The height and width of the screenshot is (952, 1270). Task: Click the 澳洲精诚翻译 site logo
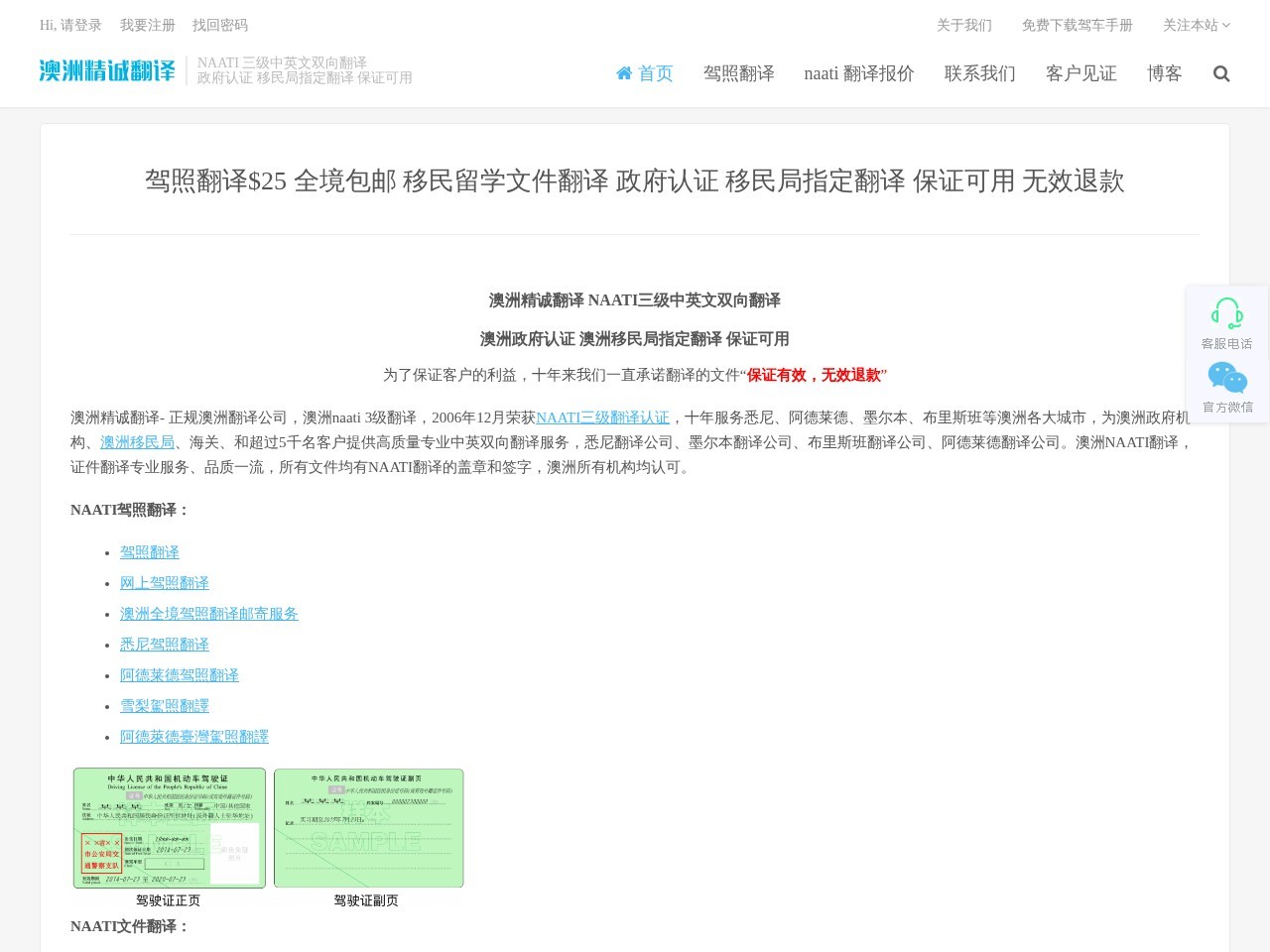107,70
